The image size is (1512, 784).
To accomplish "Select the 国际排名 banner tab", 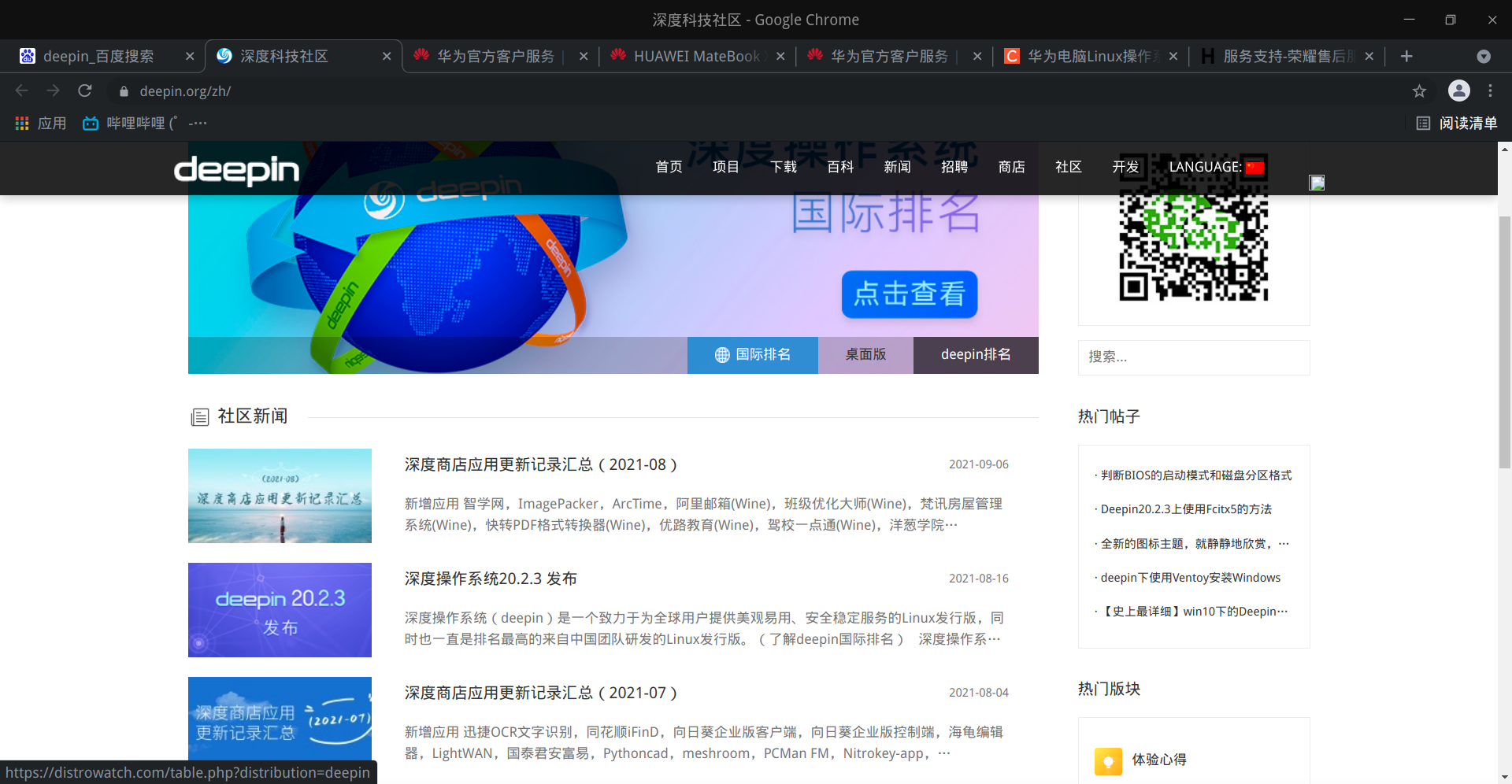I will click(x=753, y=355).
